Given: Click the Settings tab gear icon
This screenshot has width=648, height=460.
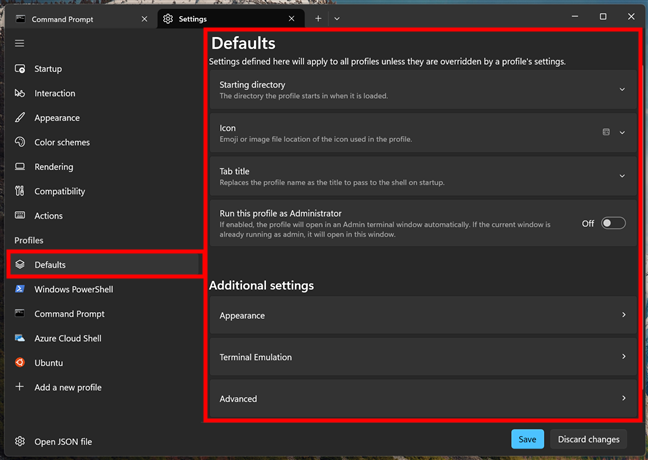Looking at the screenshot, I should pyautogui.click(x=168, y=19).
